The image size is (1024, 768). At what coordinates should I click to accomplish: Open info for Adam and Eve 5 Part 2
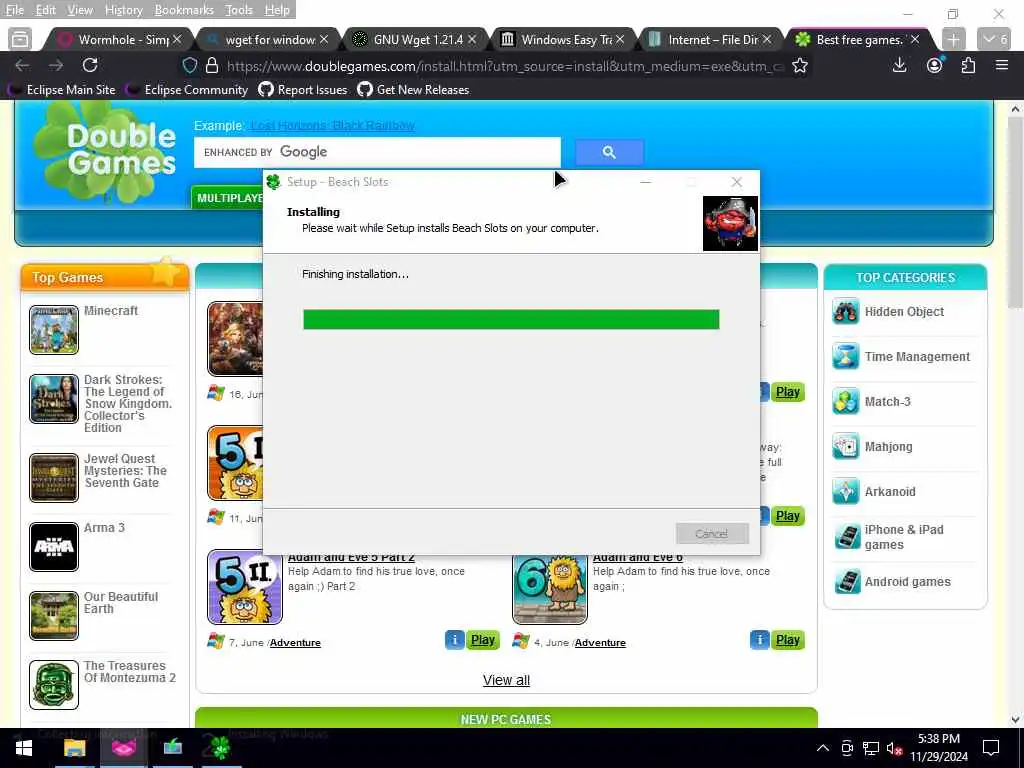(455, 640)
